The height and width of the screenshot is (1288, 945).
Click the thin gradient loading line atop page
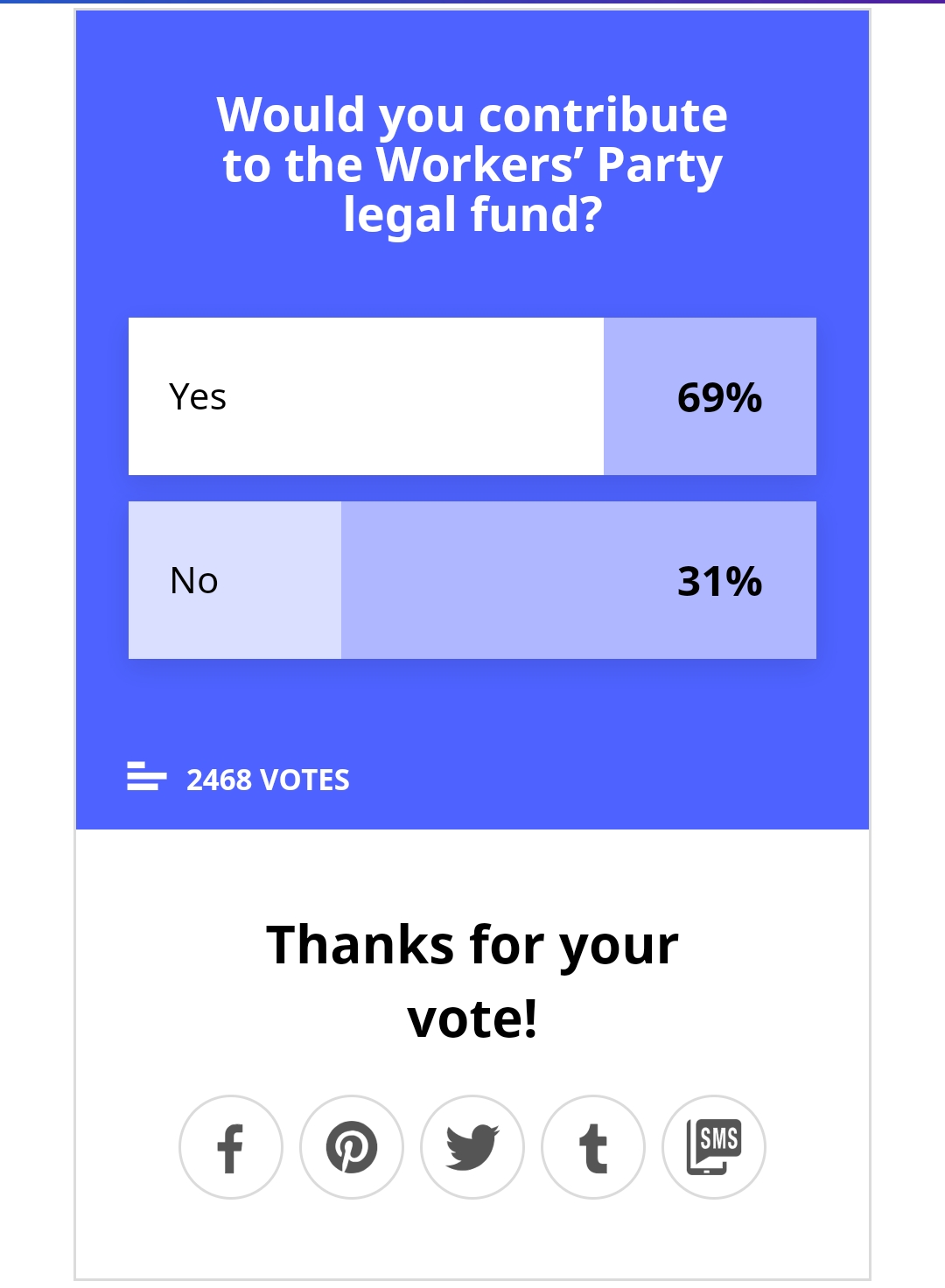(x=472, y=2)
